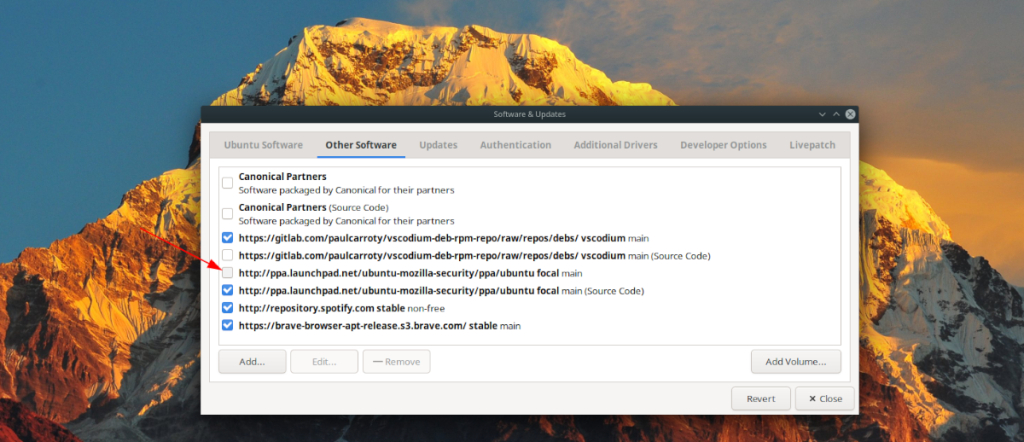
Task: Open the Livepatch tab
Action: (812, 145)
